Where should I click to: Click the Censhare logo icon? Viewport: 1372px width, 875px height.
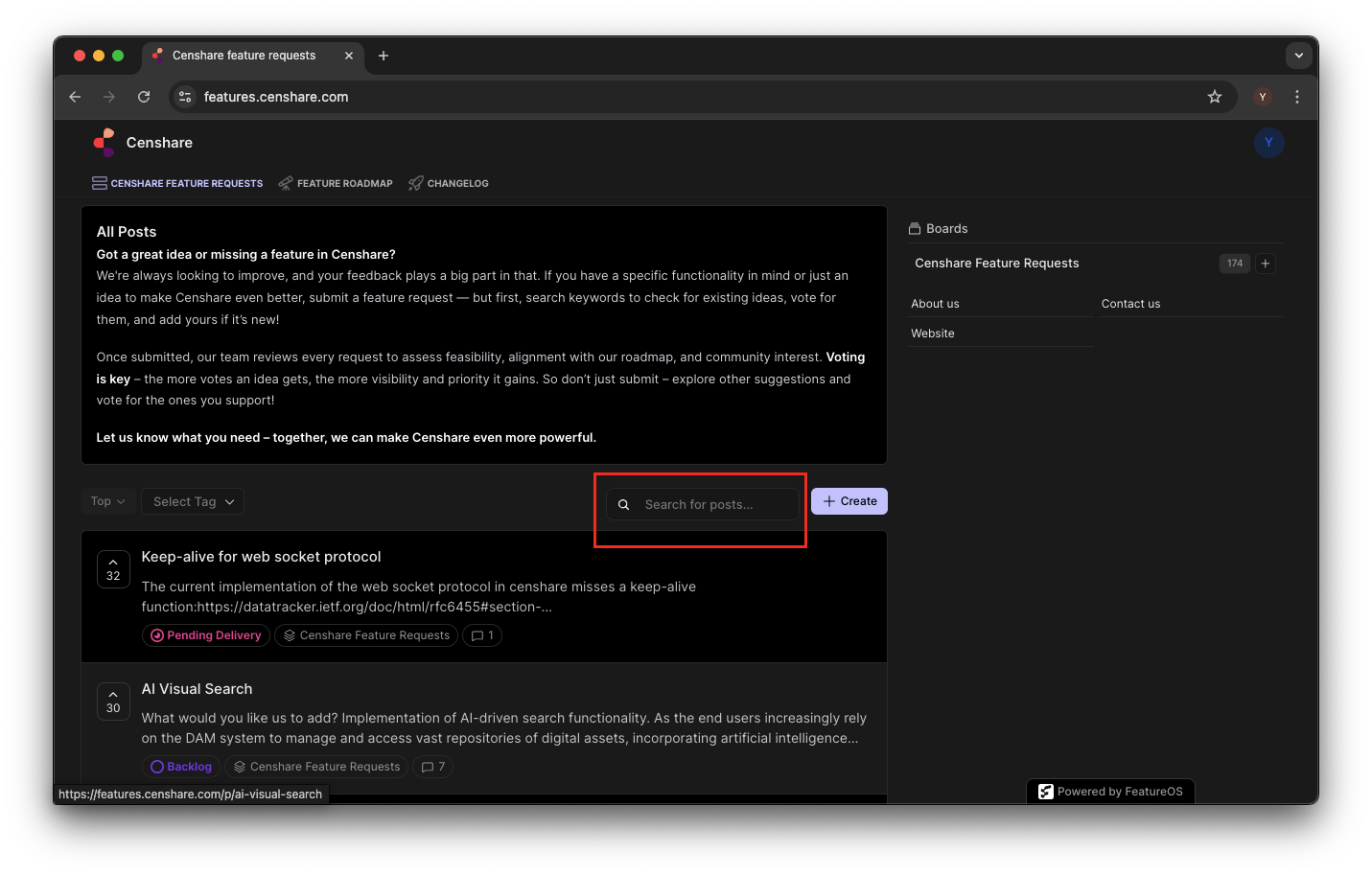pyautogui.click(x=104, y=141)
